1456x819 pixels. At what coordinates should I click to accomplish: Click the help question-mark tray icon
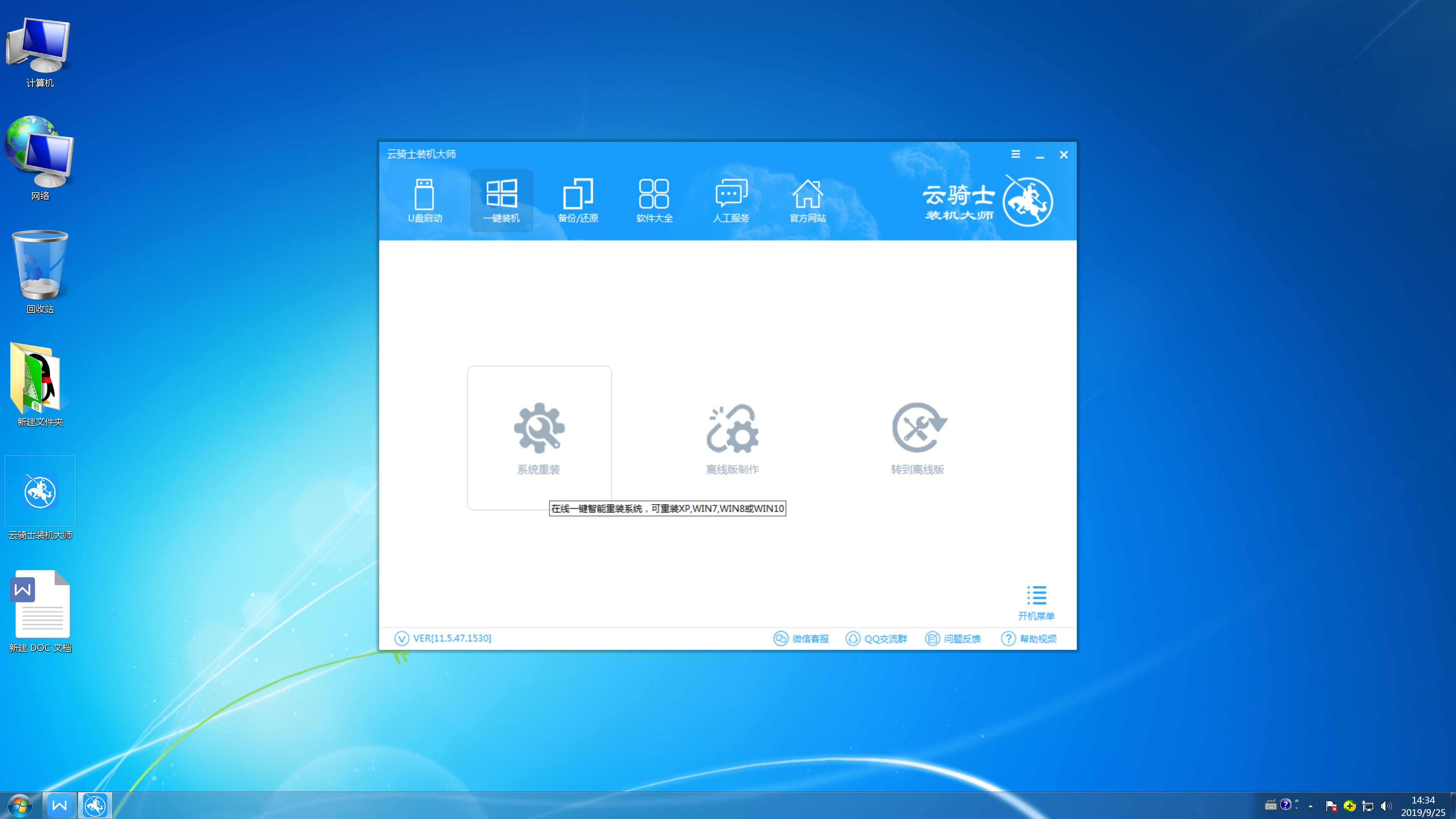1285,804
